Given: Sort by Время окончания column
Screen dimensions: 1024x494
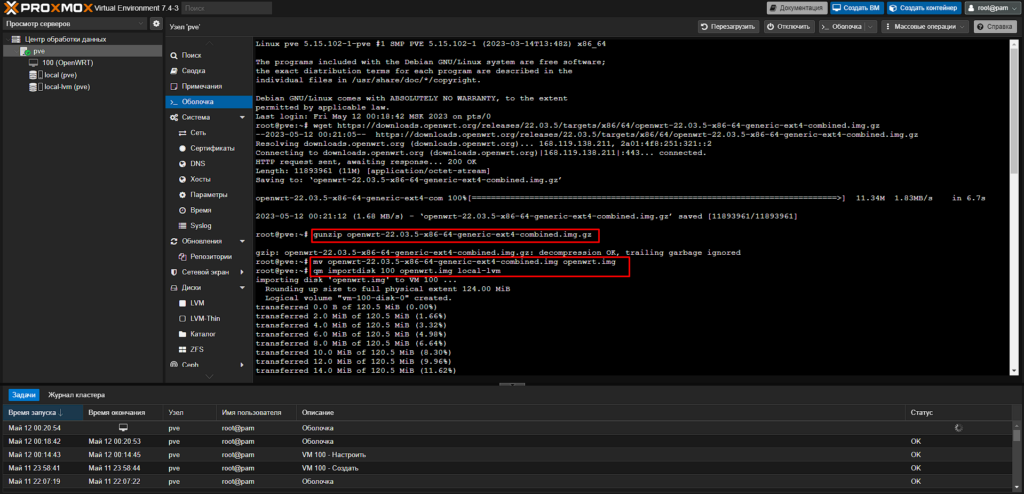Looking at the screenshot, I should pos(123,413).
